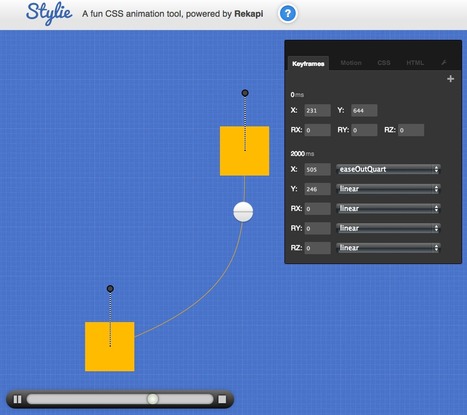This screenshot has height=415, width=467.
Task: Click the Y field with value 246
Action: (x=317, y=189)
